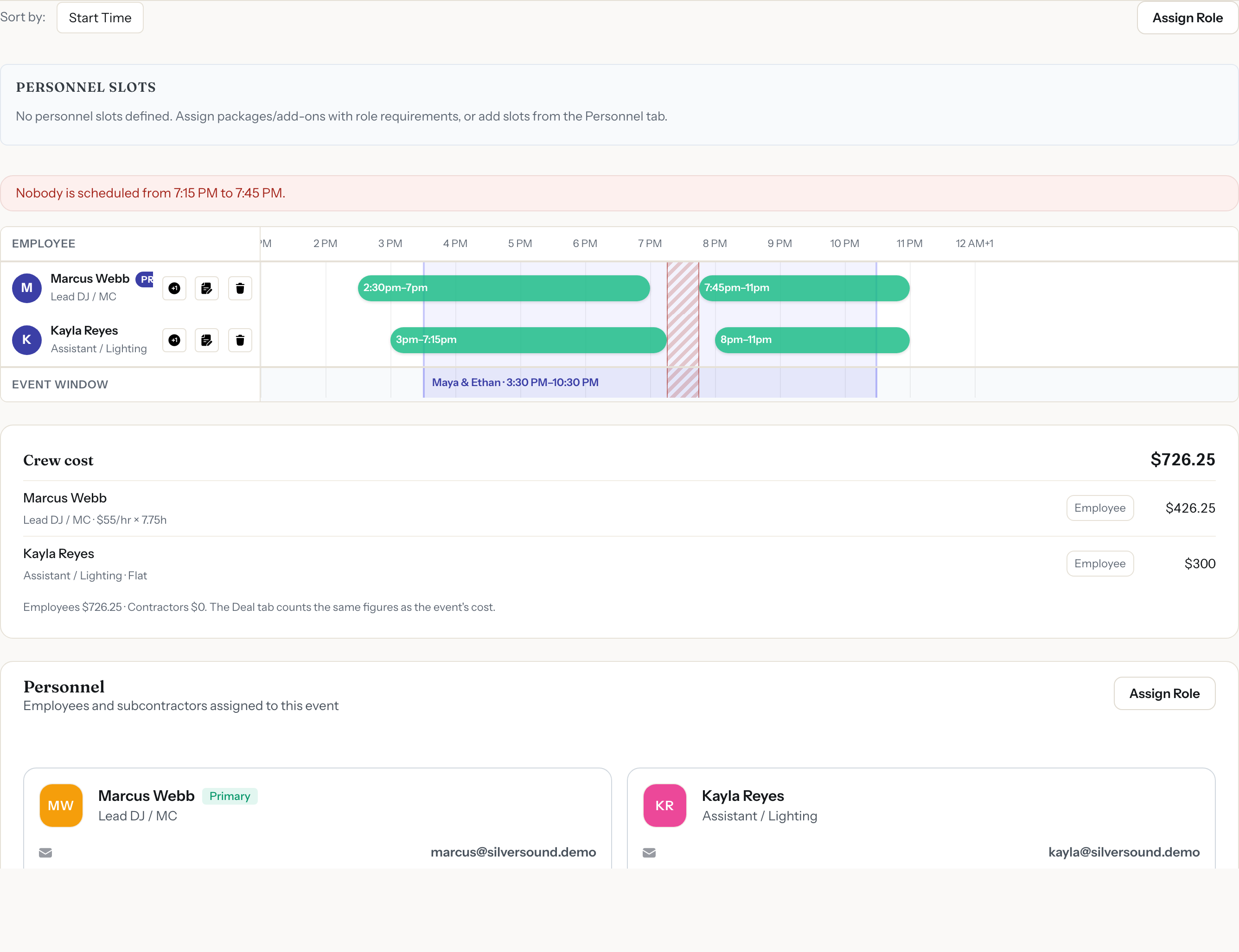The image size is (1239, 952).
Task: Click the crew cost total '$726.25'
Action: (x=1182, y=460)
